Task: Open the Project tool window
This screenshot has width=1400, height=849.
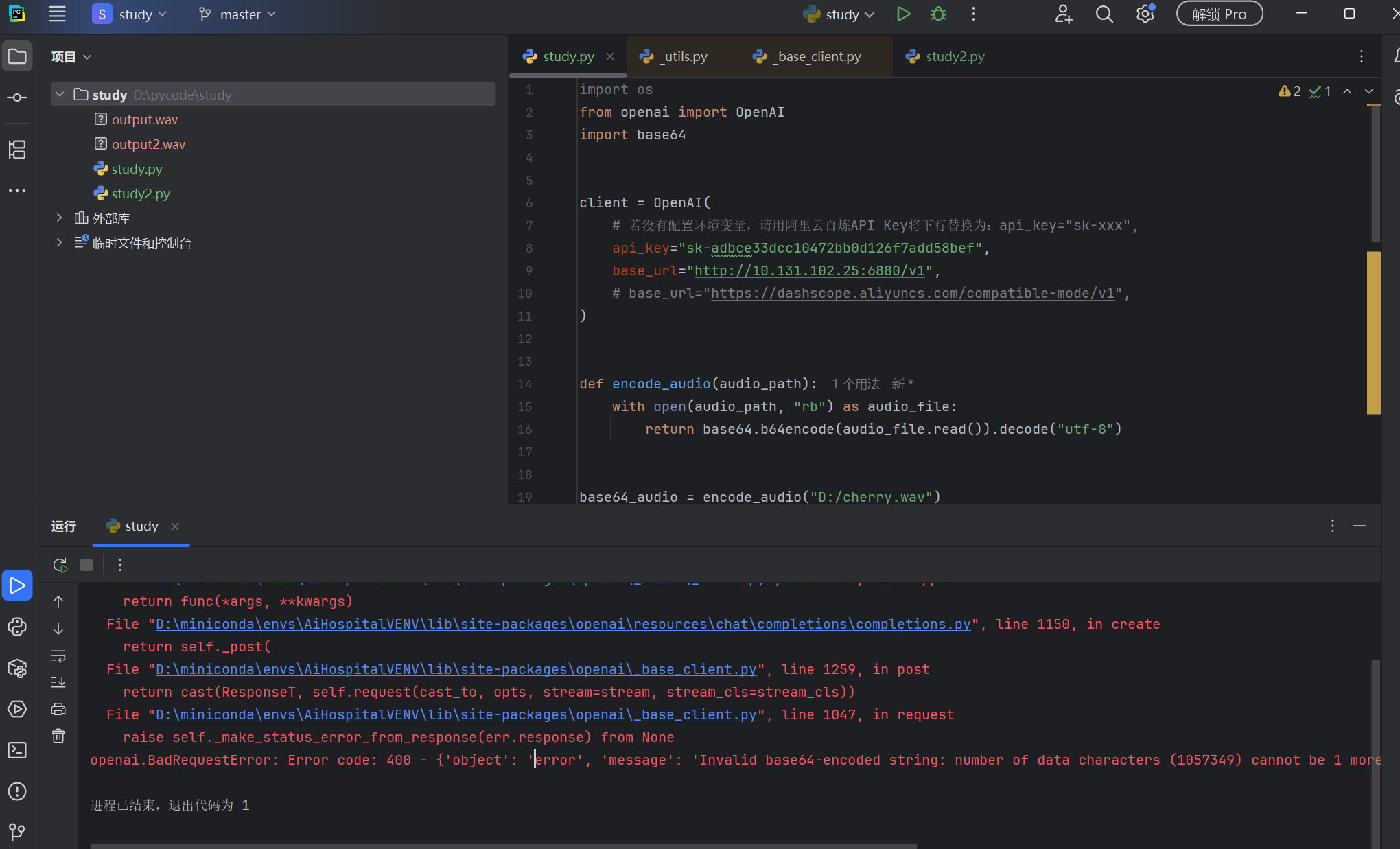Action: pyautogui.click(x=17, y=56)
